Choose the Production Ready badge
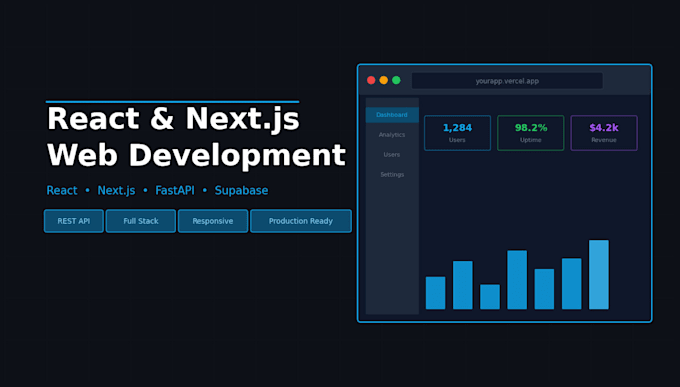The image size is (680, 387). (x=301, y=221)
